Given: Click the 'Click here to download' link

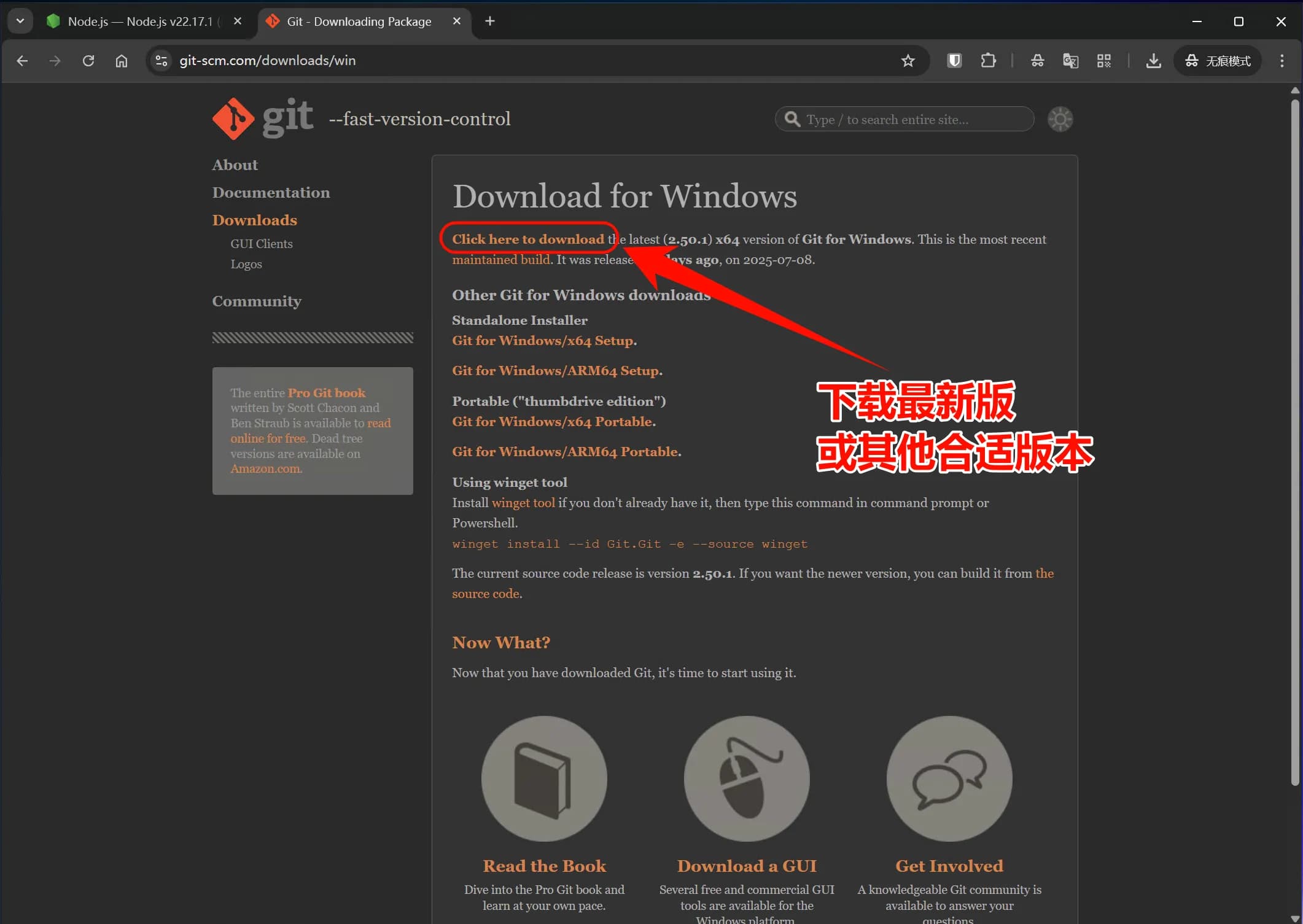Looking at the screenshot, I should coord(528,239).
